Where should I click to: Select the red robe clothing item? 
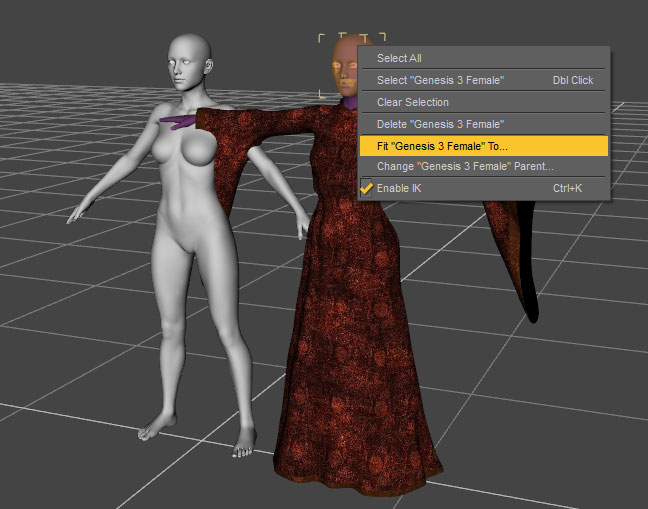tap(351, 314)
